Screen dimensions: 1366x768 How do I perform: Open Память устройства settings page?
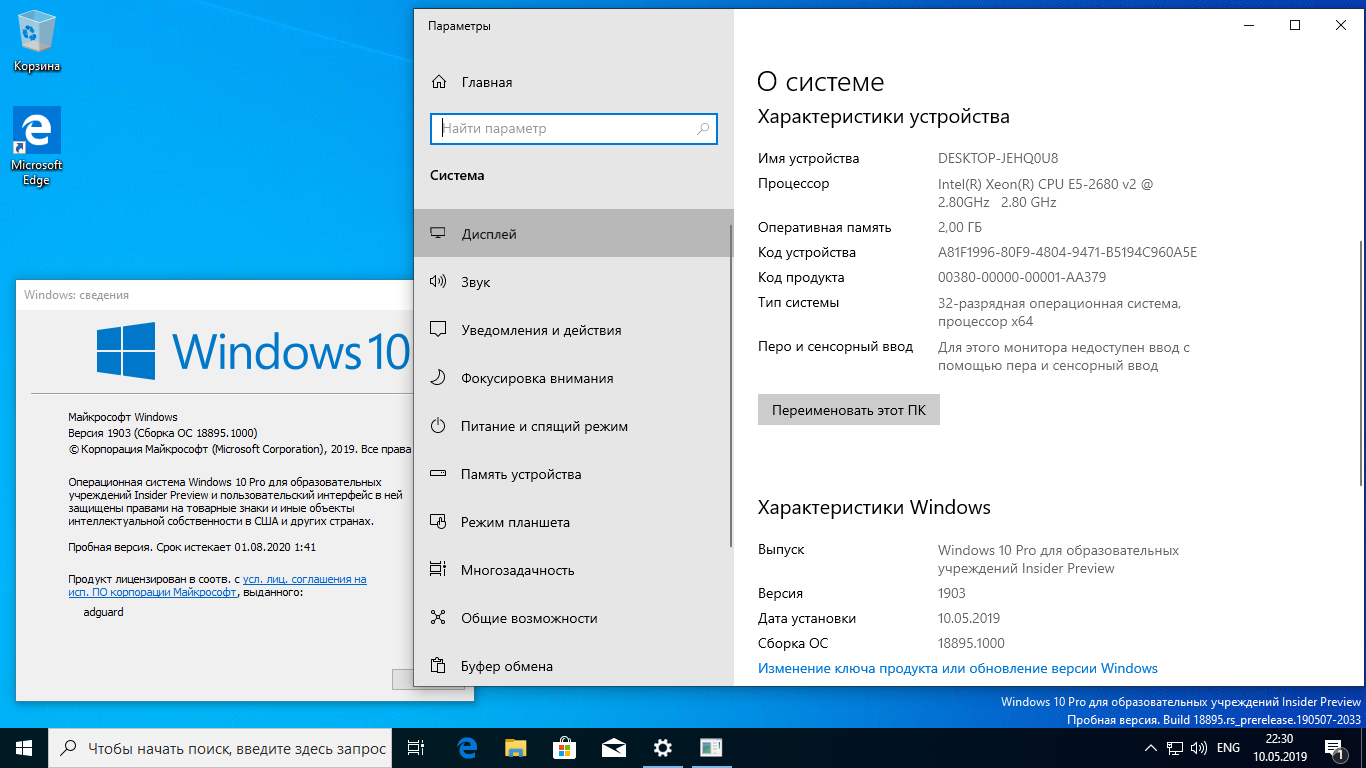pos(573,474)
